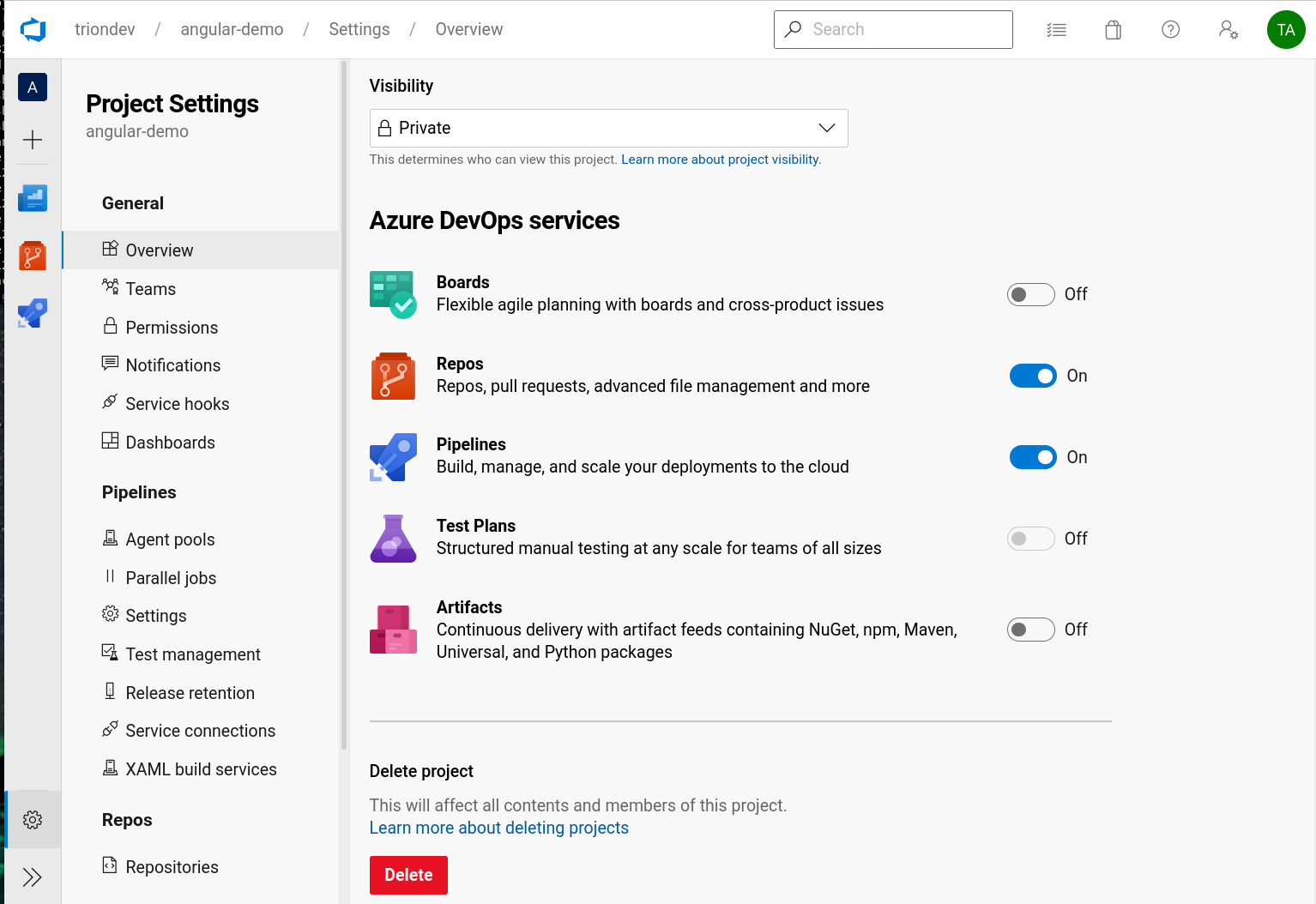
Task: Click the Repos service icon
Action: tap(393, 376)
